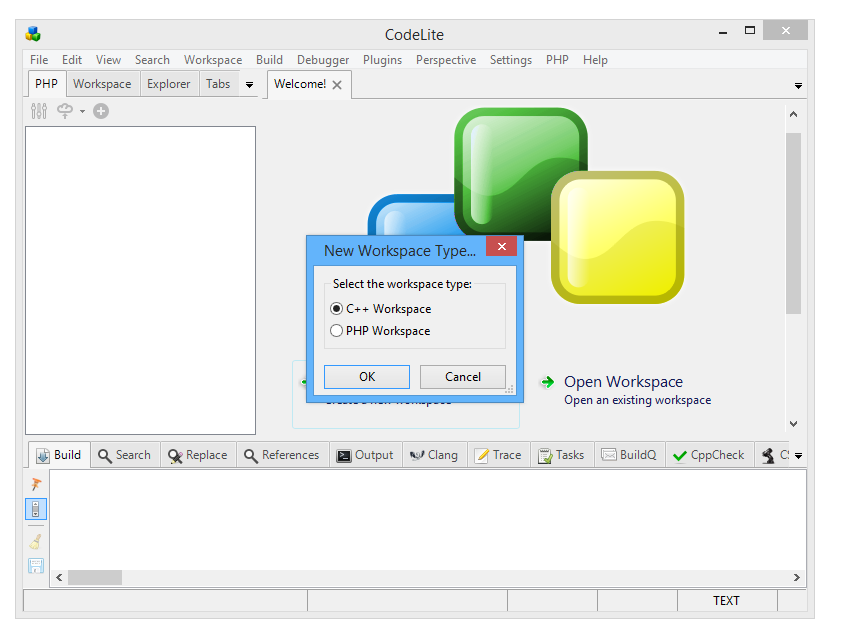Click the PHP workspace settings sliders icon

[39, 111]
